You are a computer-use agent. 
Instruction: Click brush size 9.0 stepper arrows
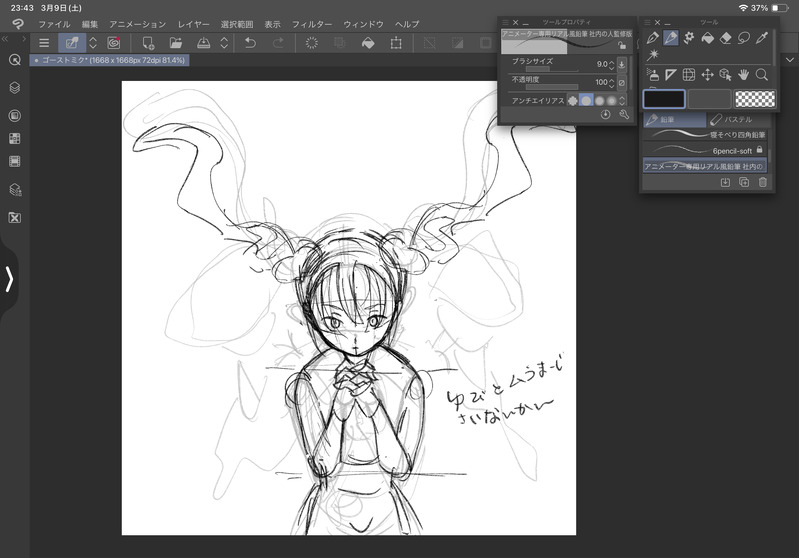tap(612, 65)
